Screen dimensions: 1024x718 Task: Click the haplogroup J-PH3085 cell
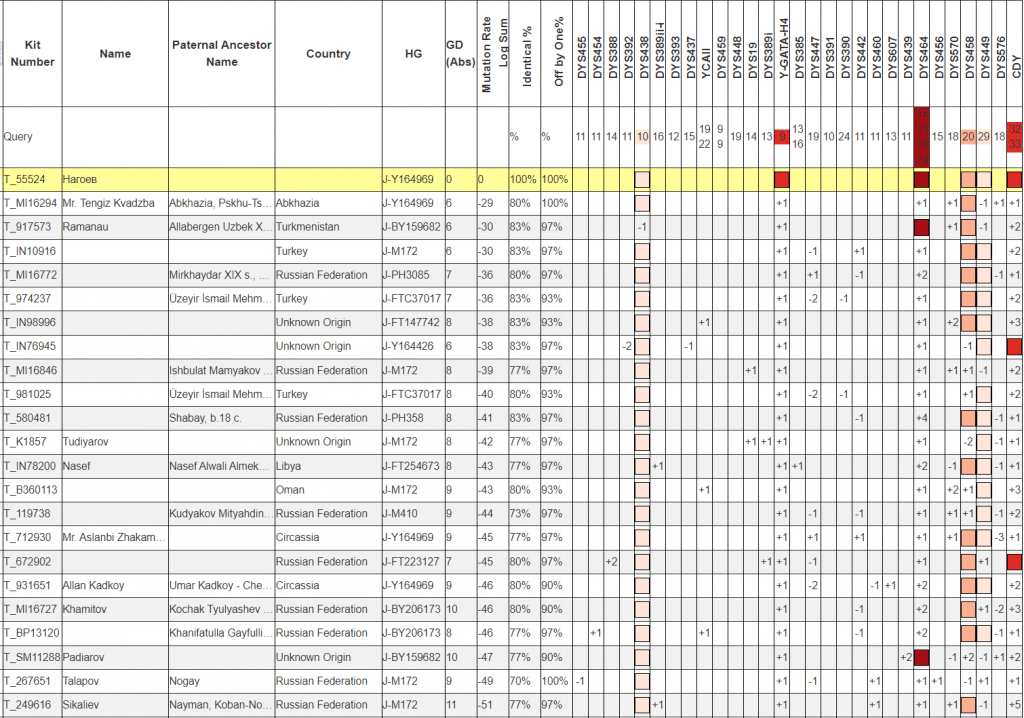410,275
